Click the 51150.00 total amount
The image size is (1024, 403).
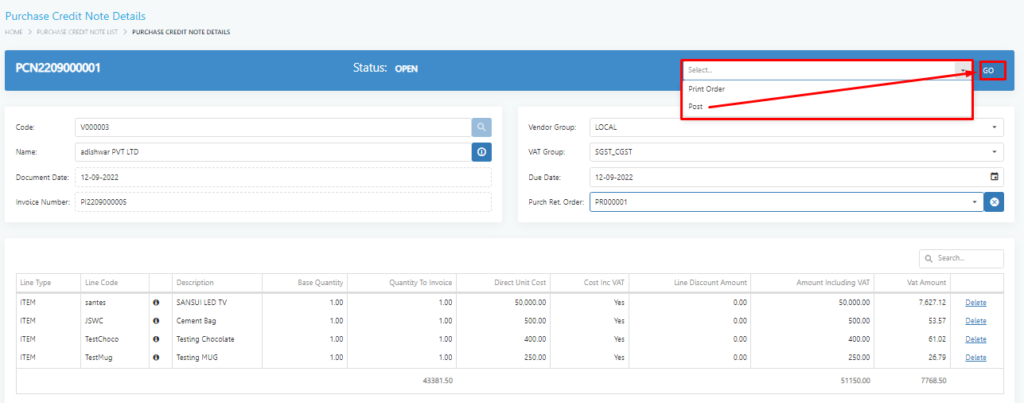click(856, 380)
